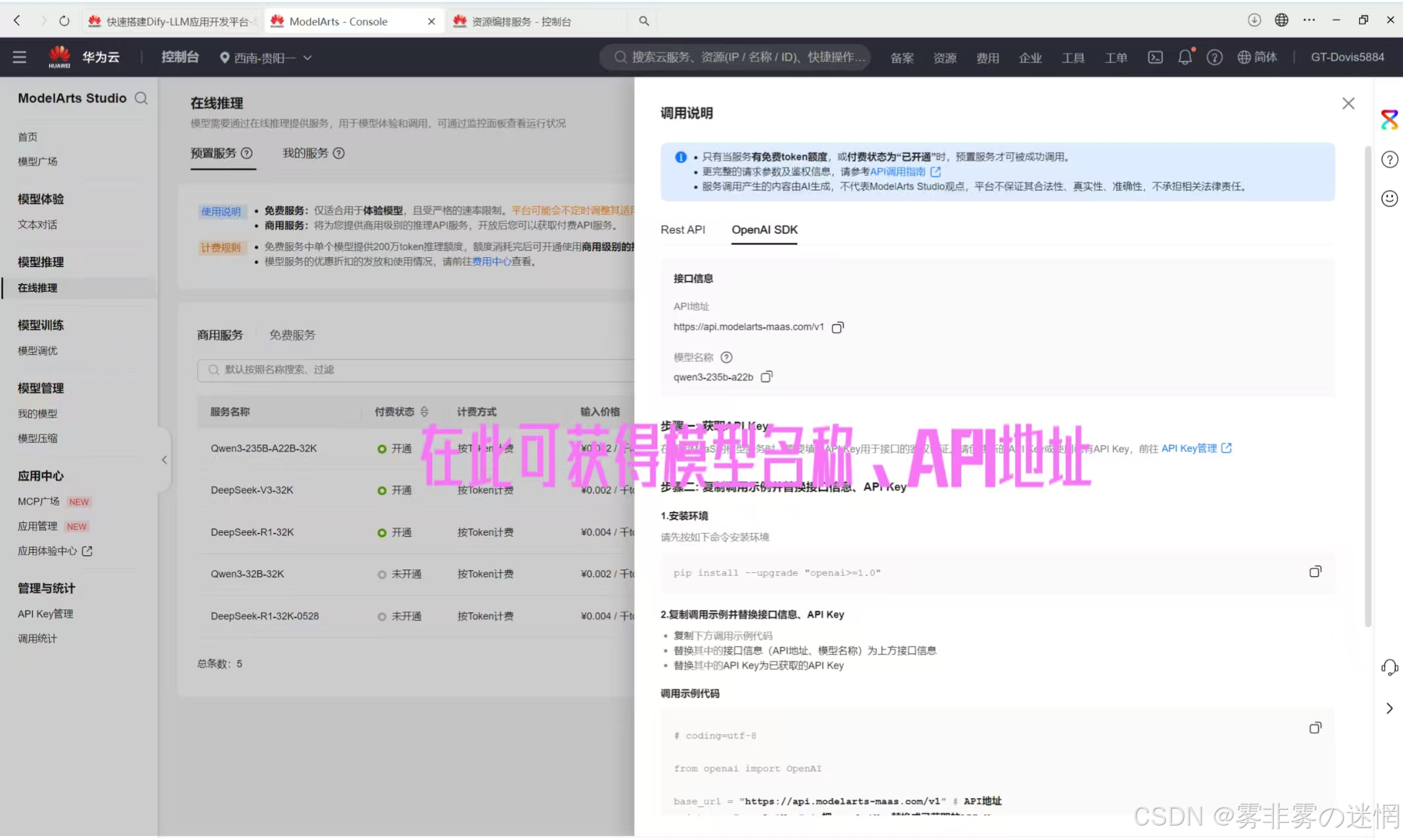This screenshot has height=840, width=1403.
Task: Open browser more options menu
Action: (1309, 20)
